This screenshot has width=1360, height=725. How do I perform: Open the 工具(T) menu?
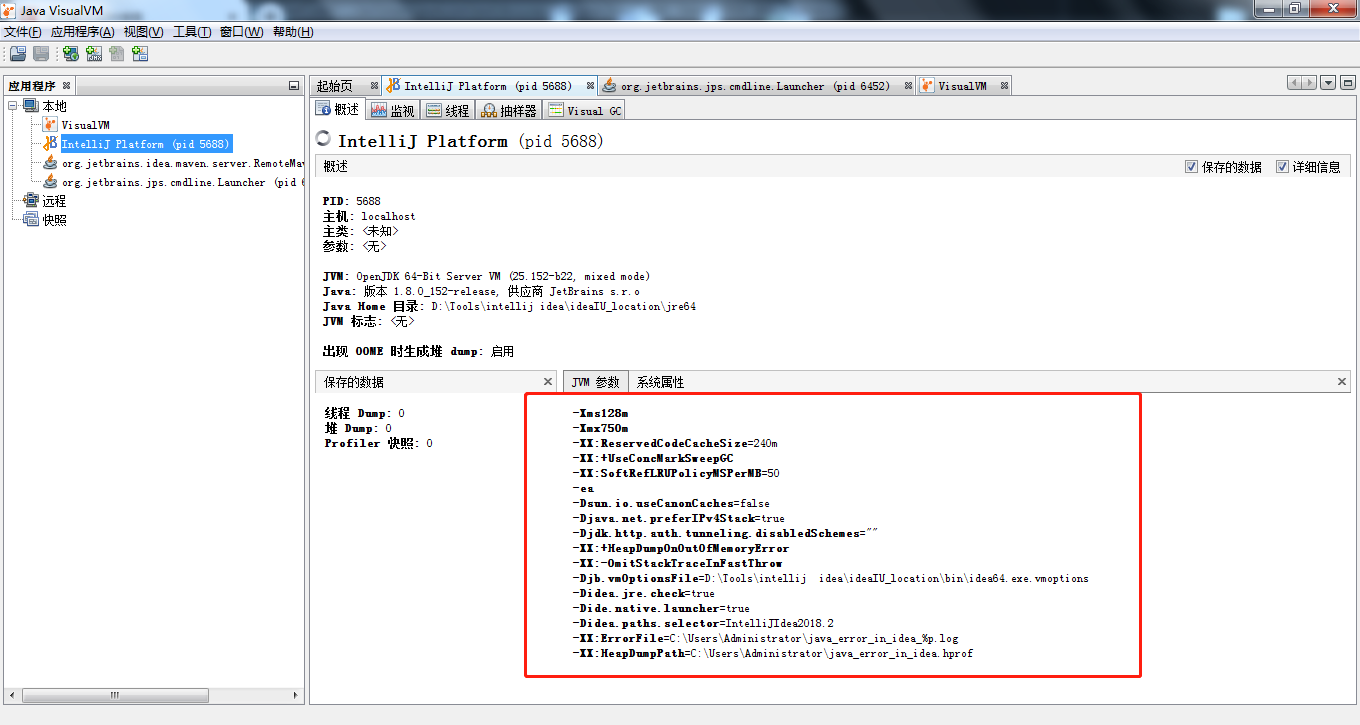(x=192, y=32)
